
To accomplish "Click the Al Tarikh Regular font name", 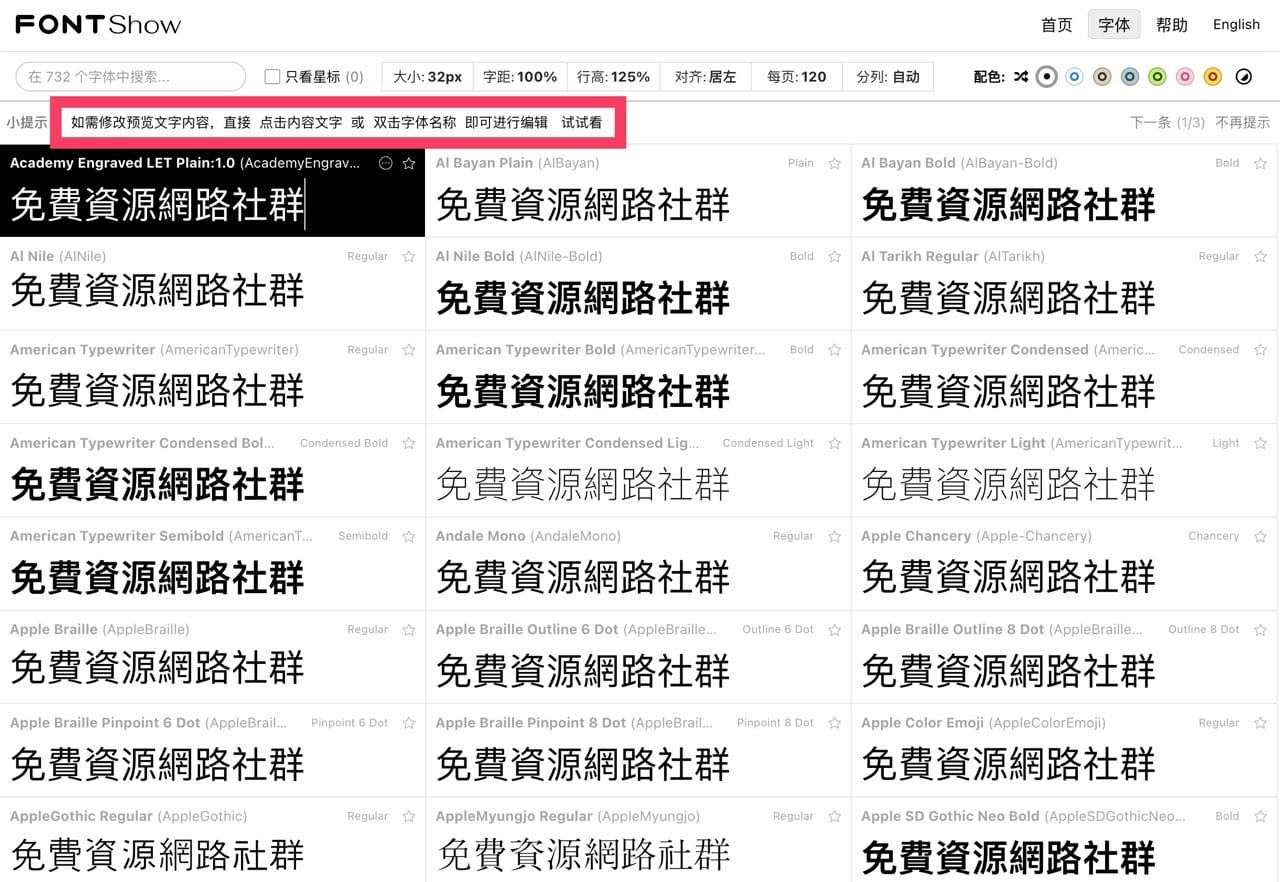I will [x=953, y=257].
